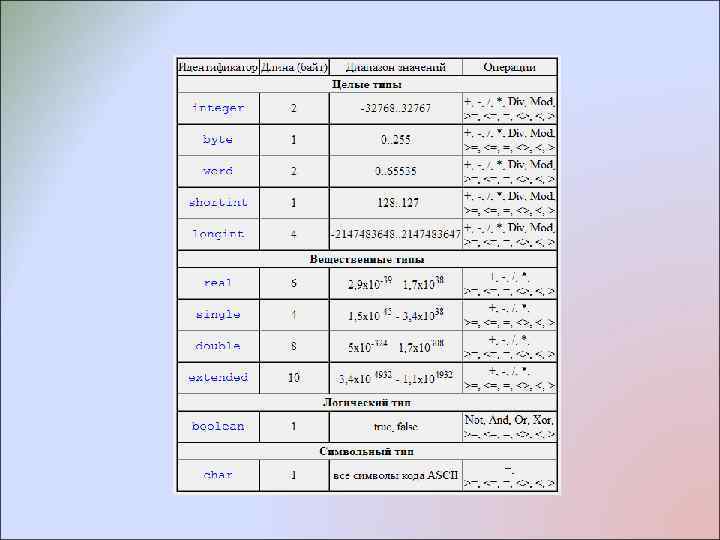The width and height of the screenshot is (720, 540).
Task: Click the length value '2' in word row
Action: click(294, 171)
